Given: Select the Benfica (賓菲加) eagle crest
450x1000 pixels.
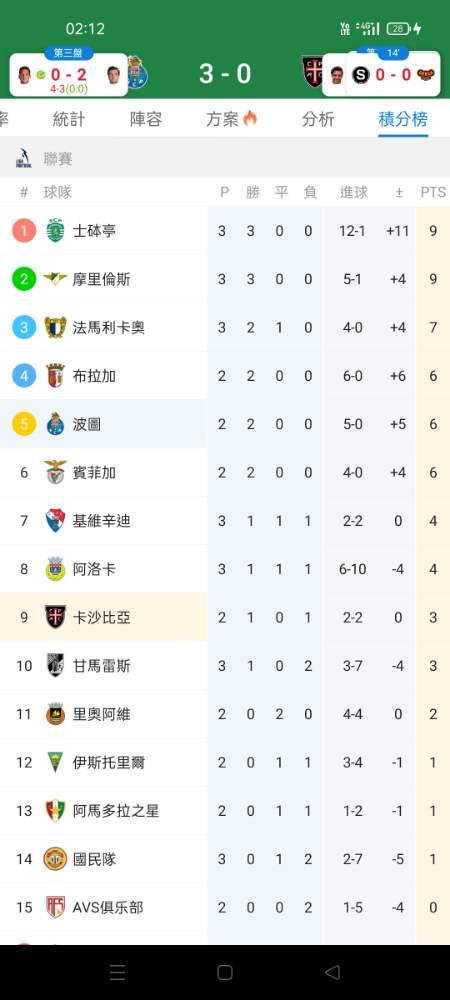Looking at the screenshot, I should 55,473.
